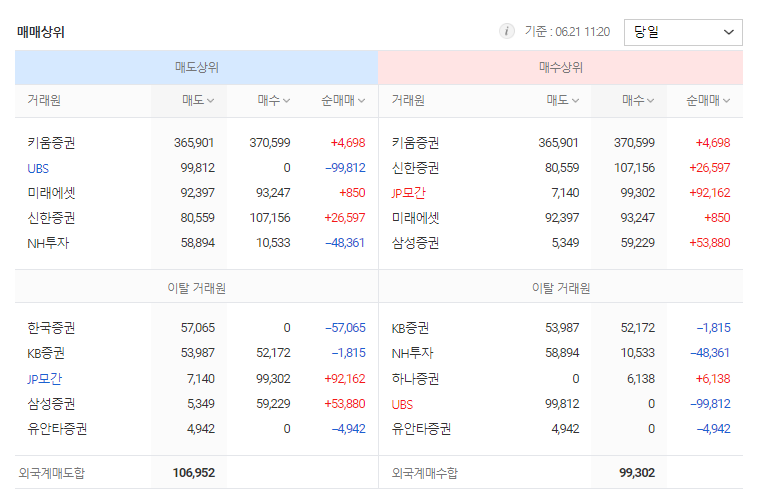Click the 기준 : 06.21 11:20 timestamp
Image resolution: width=757 pixels, height=501 pixels.
coord(568,32)
